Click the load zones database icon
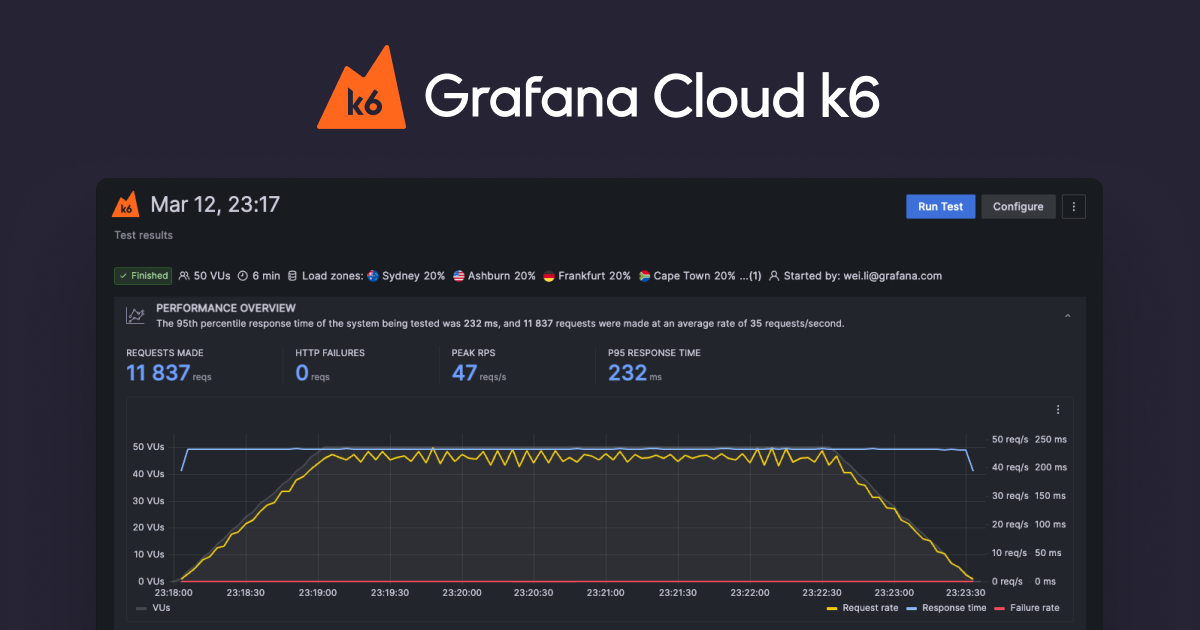The width and height of the screenshot is (1200, 630). pyautogui.click(x=292, y=276)
